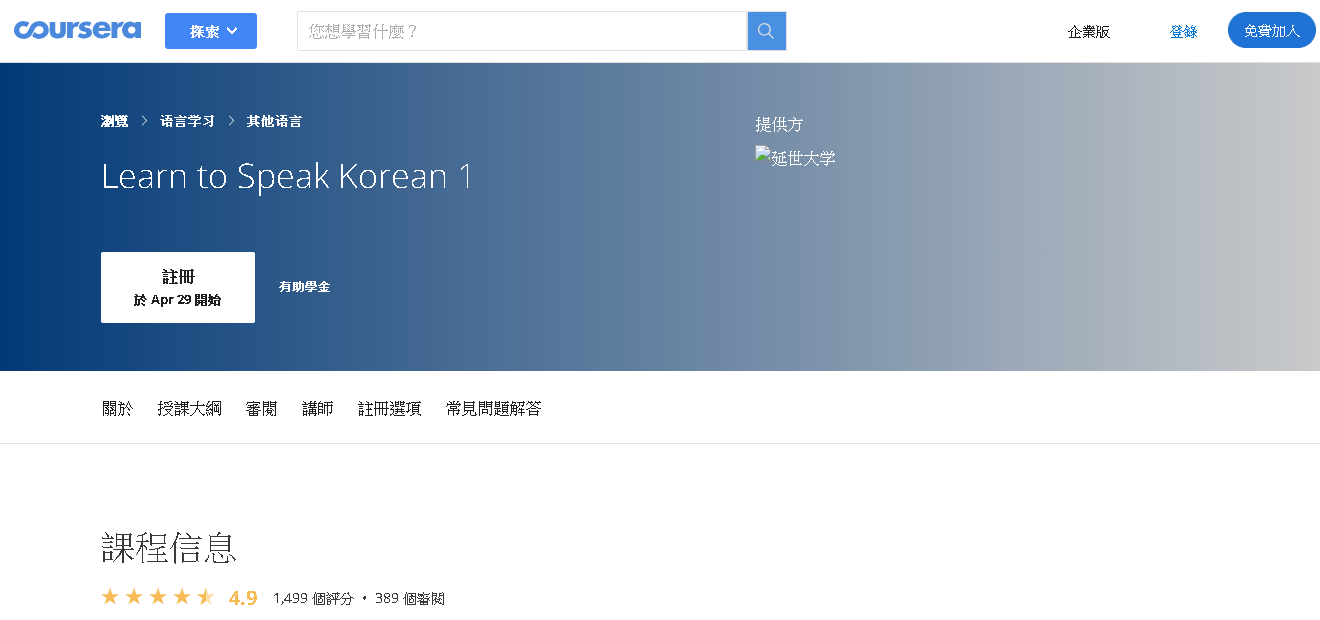
Task: Click the magnifying glass search button
Action: 767,31
